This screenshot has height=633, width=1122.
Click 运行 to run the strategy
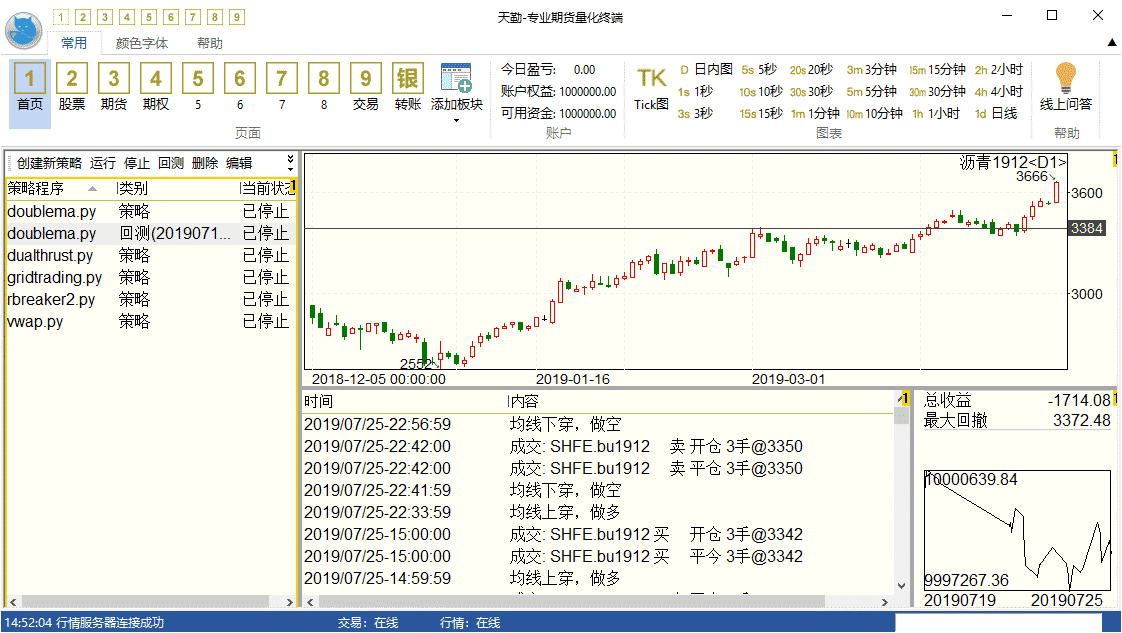coord(102,163)
